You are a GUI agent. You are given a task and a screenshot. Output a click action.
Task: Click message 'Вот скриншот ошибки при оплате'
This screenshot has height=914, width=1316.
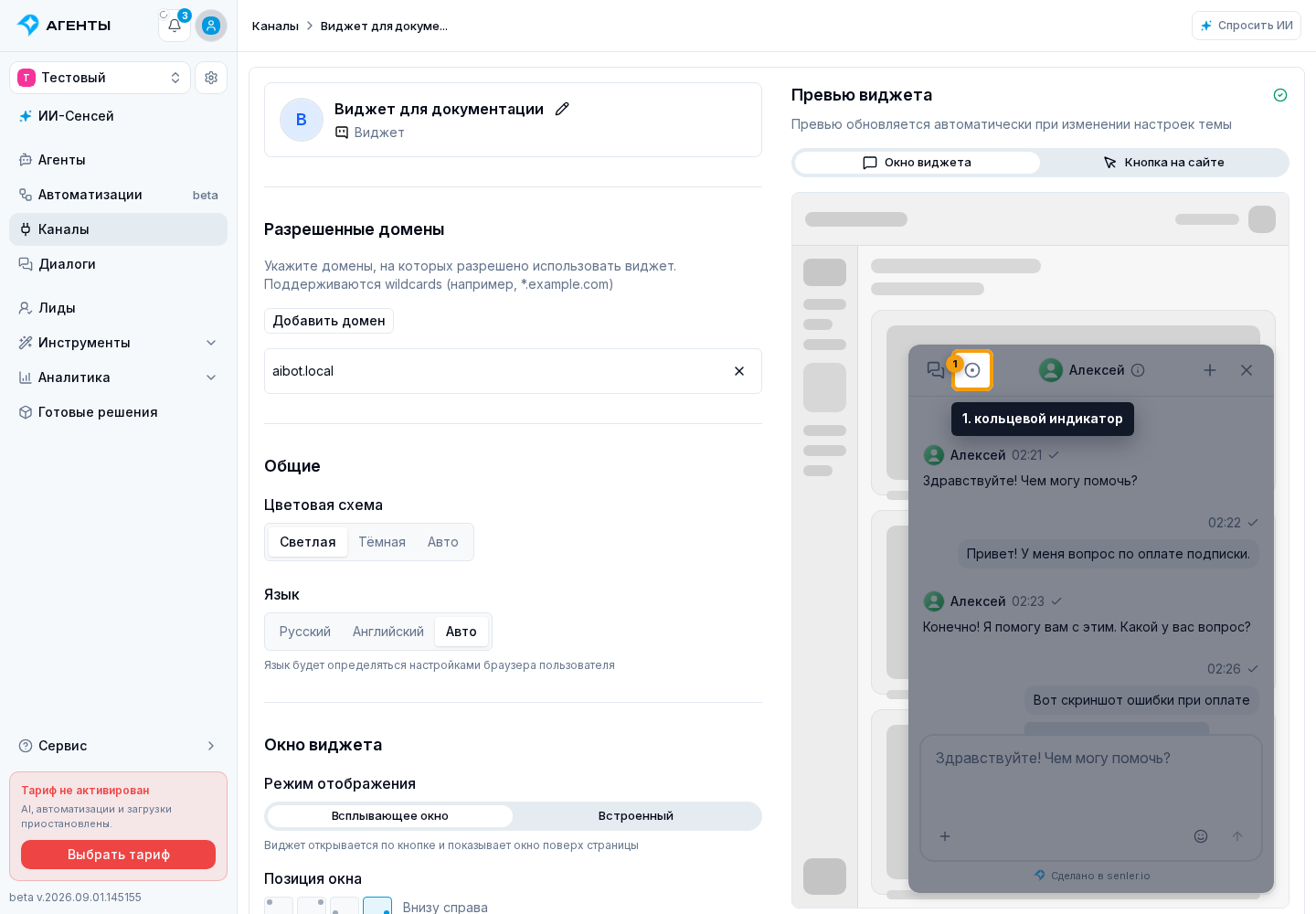(1141, 700)
